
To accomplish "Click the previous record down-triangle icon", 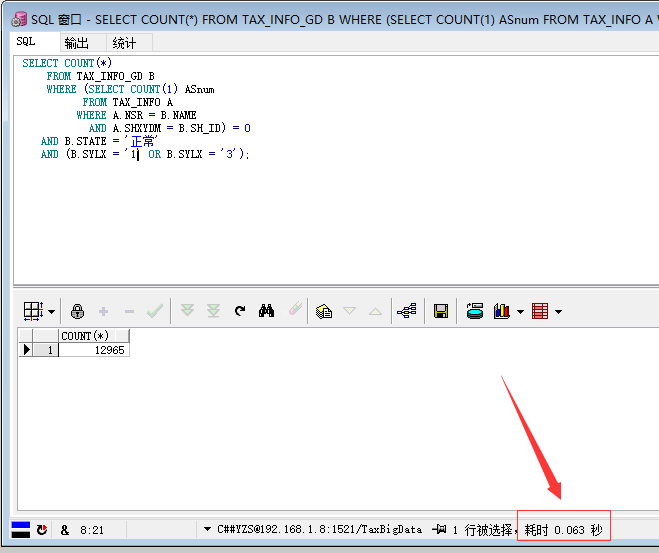I will pos(350,311).
